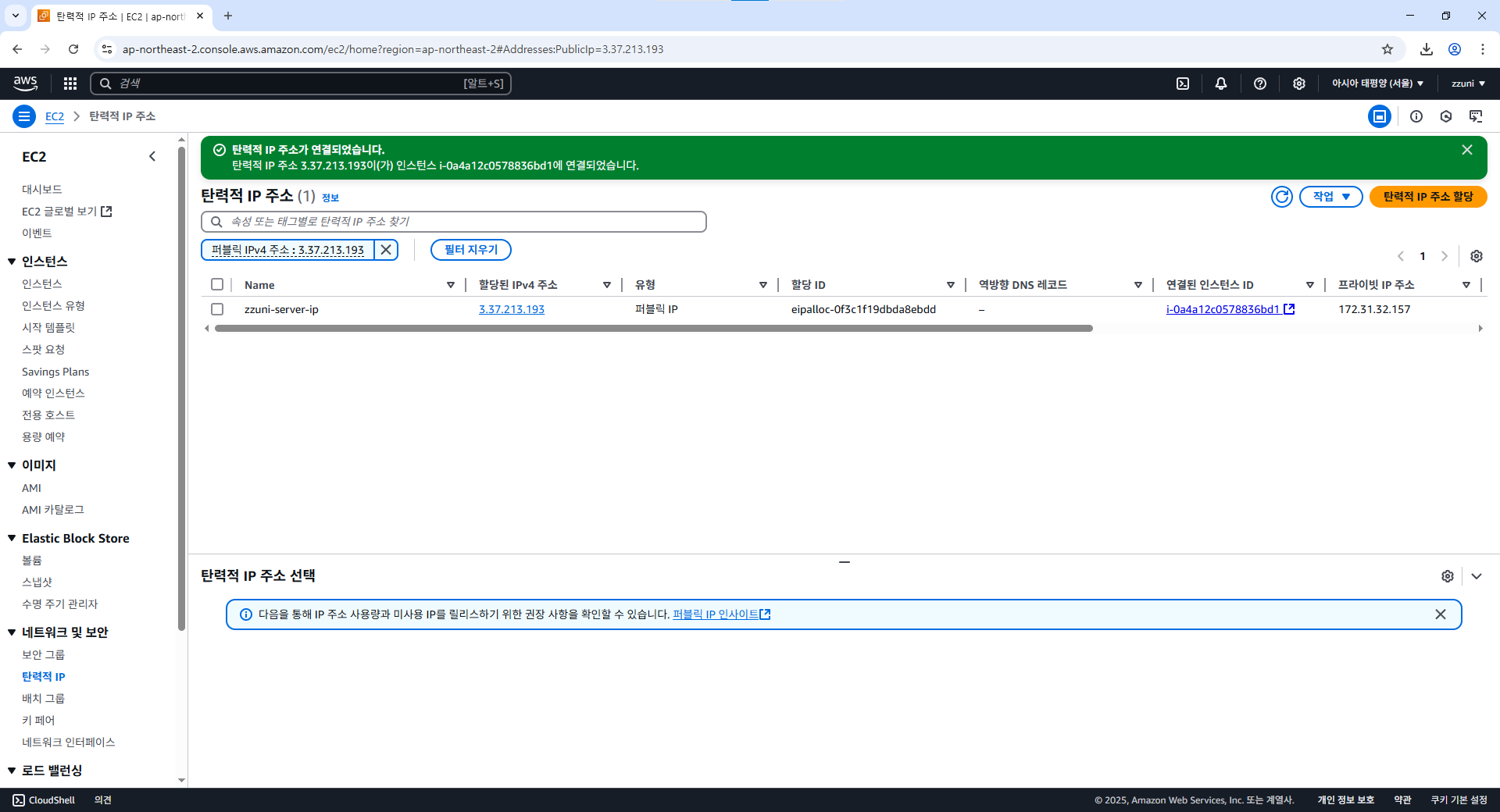Open the AWS services grid menu

coord(70,84)
